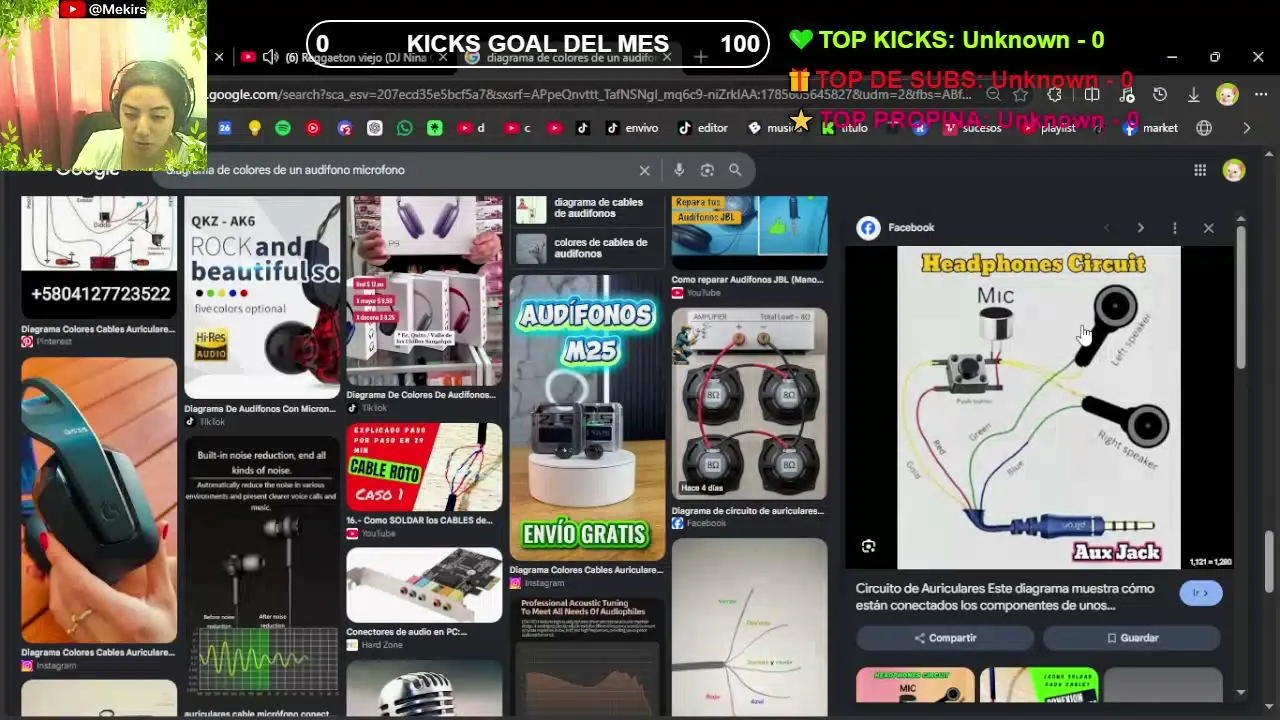Open the Headphones Circuit preview image
The height and width of the screenshot is (720, 1280).
point(1038,408)
